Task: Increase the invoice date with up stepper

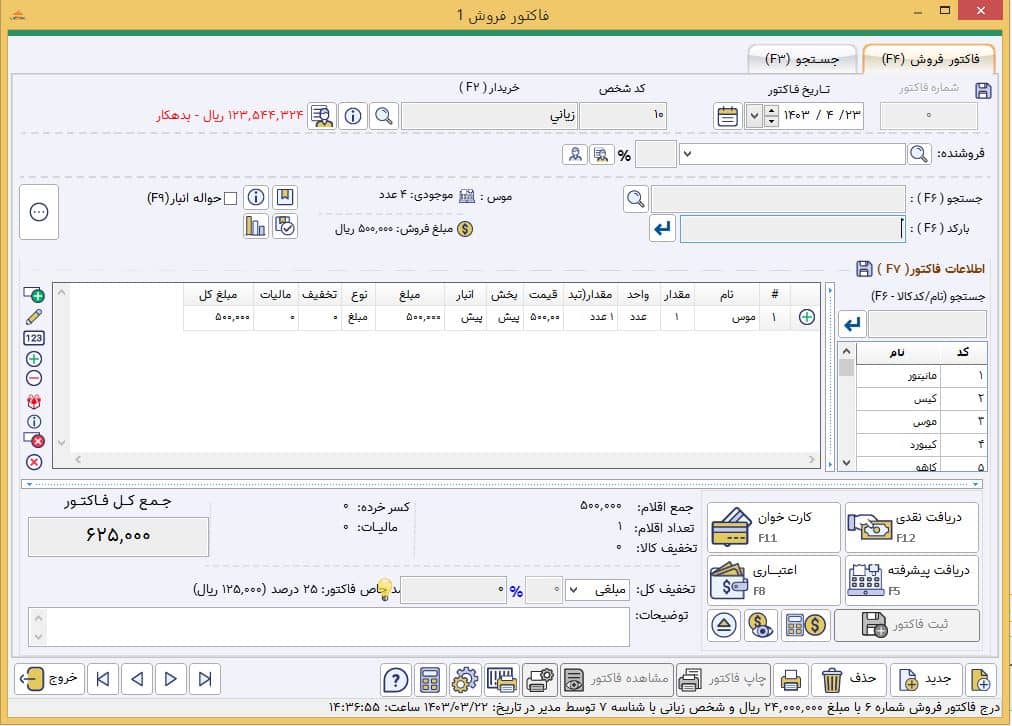Action: click(771, 110)
